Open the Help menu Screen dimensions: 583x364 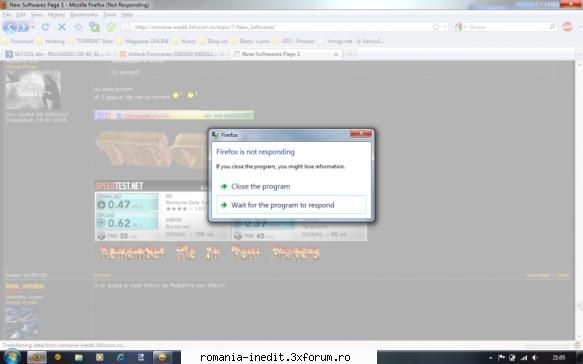127,15
